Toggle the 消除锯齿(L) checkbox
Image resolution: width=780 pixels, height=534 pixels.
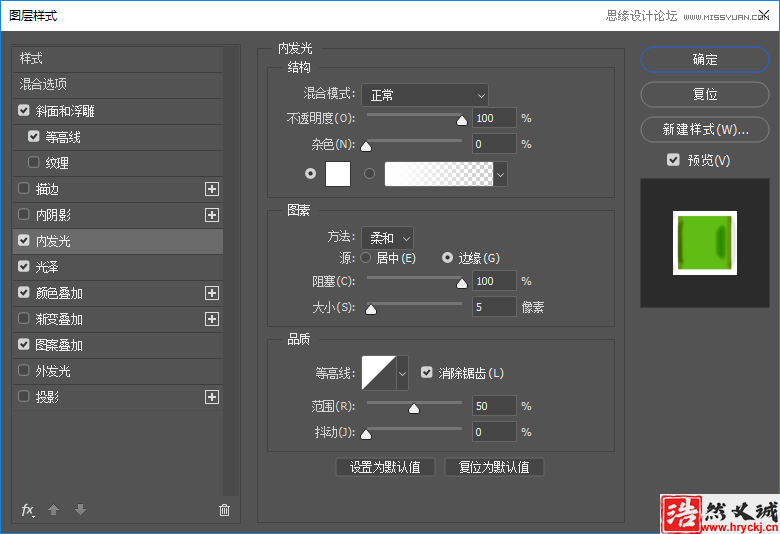pyautogui.click(x=427, y=372)
